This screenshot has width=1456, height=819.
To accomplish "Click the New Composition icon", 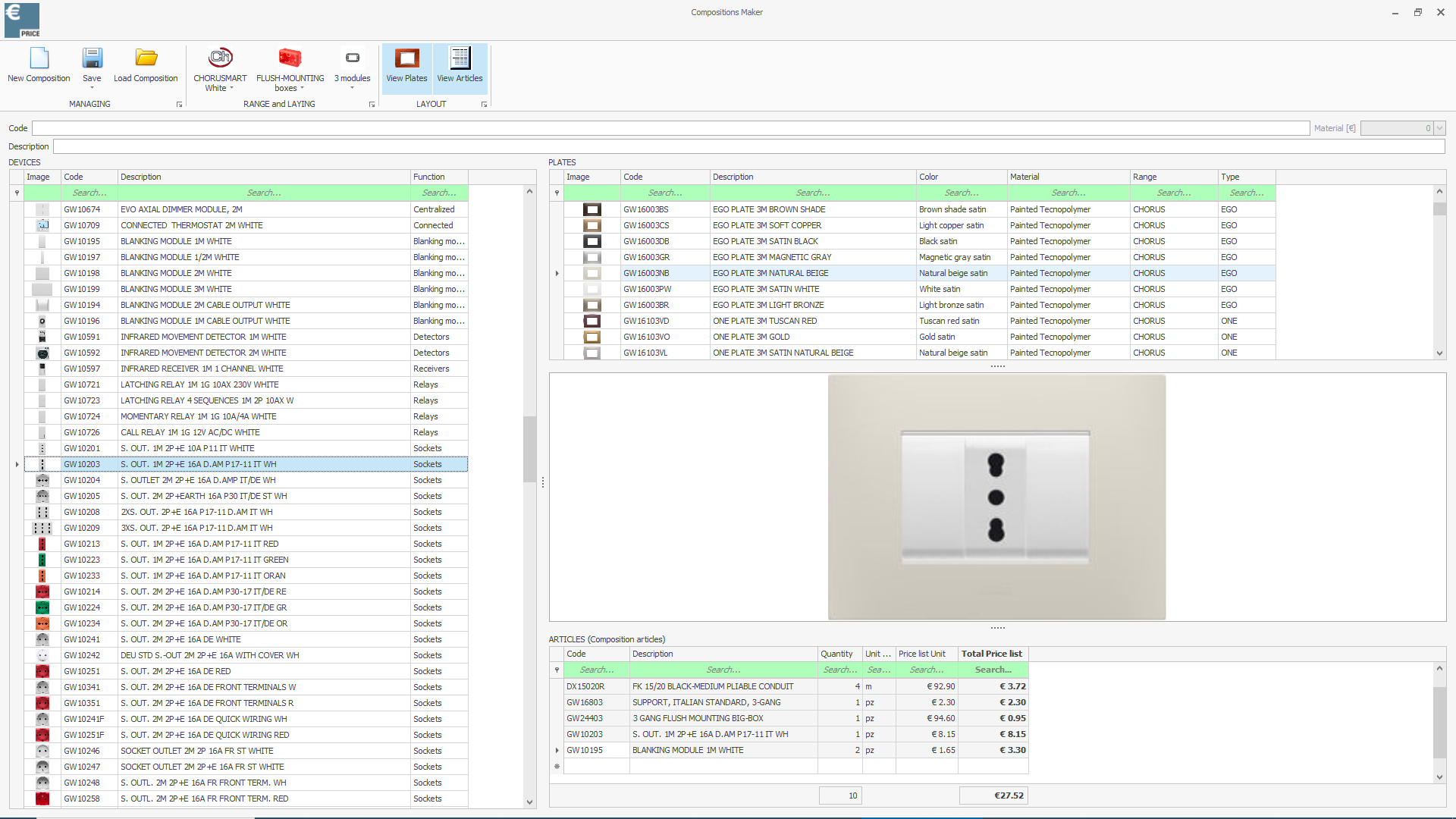I will tap(39, 58).
